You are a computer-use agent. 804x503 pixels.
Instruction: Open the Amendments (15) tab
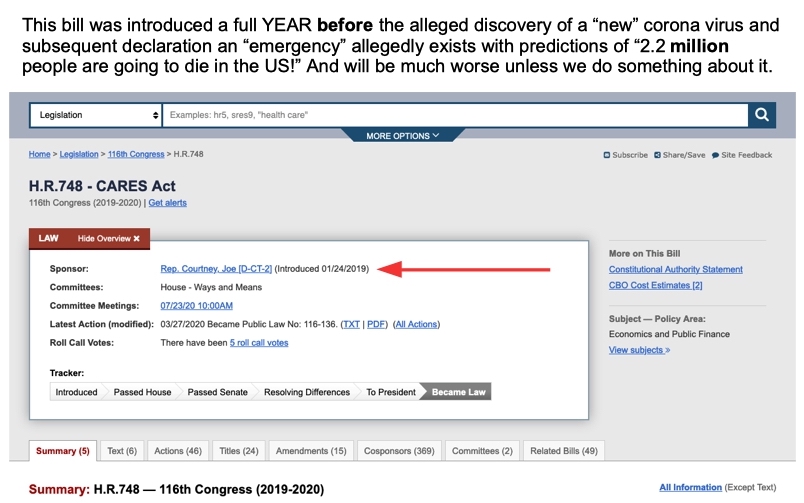click(x=310, y=451)
